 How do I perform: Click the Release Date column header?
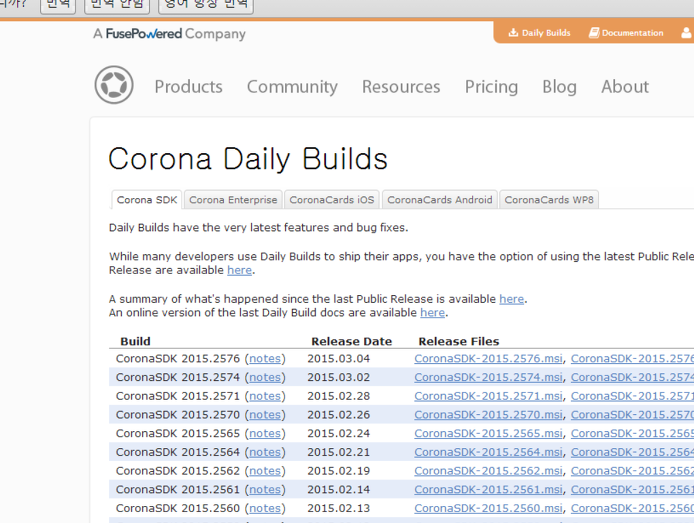click(351, 342)
